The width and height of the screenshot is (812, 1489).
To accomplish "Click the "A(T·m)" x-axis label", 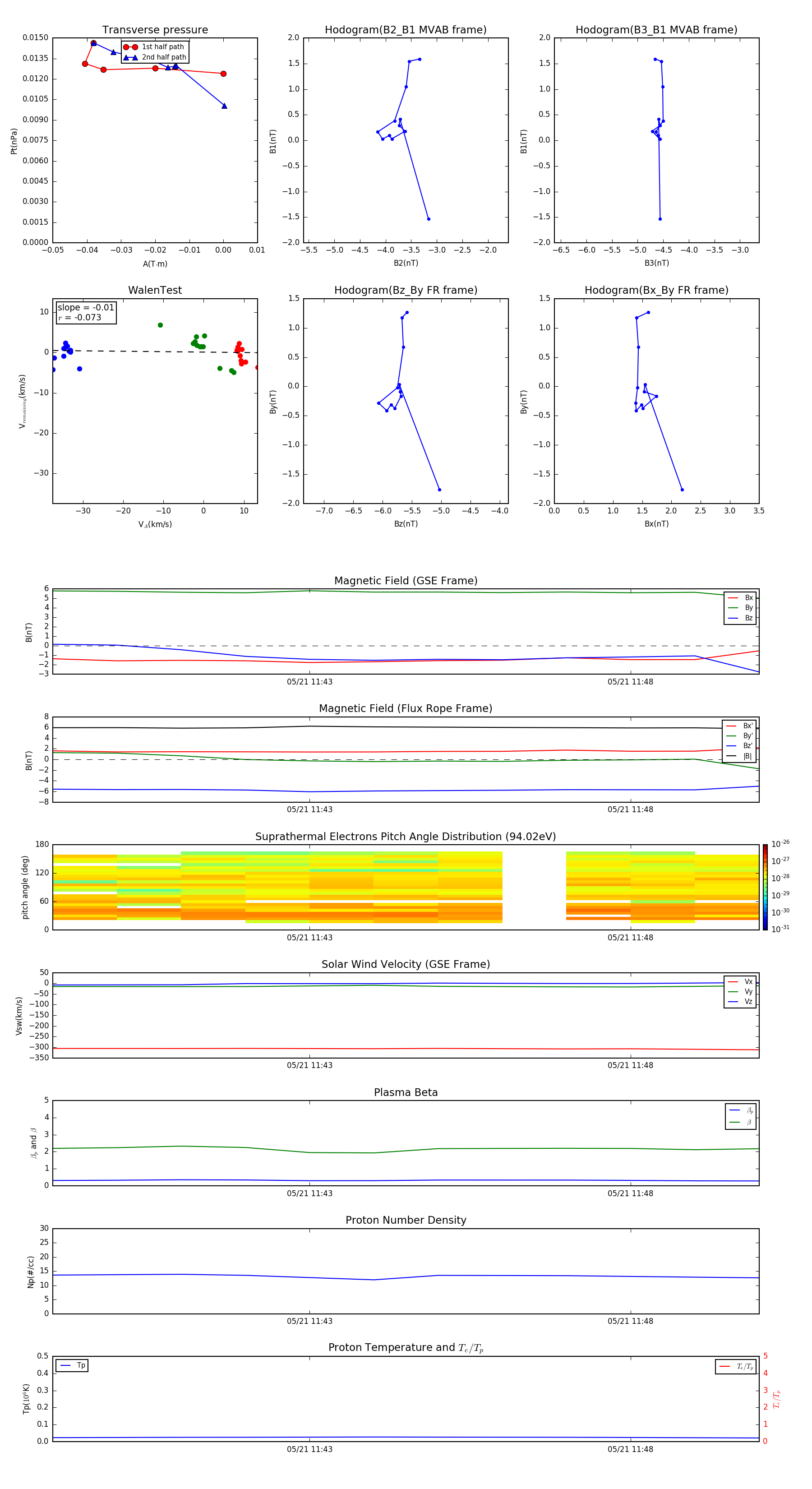I will coord(155,264).
